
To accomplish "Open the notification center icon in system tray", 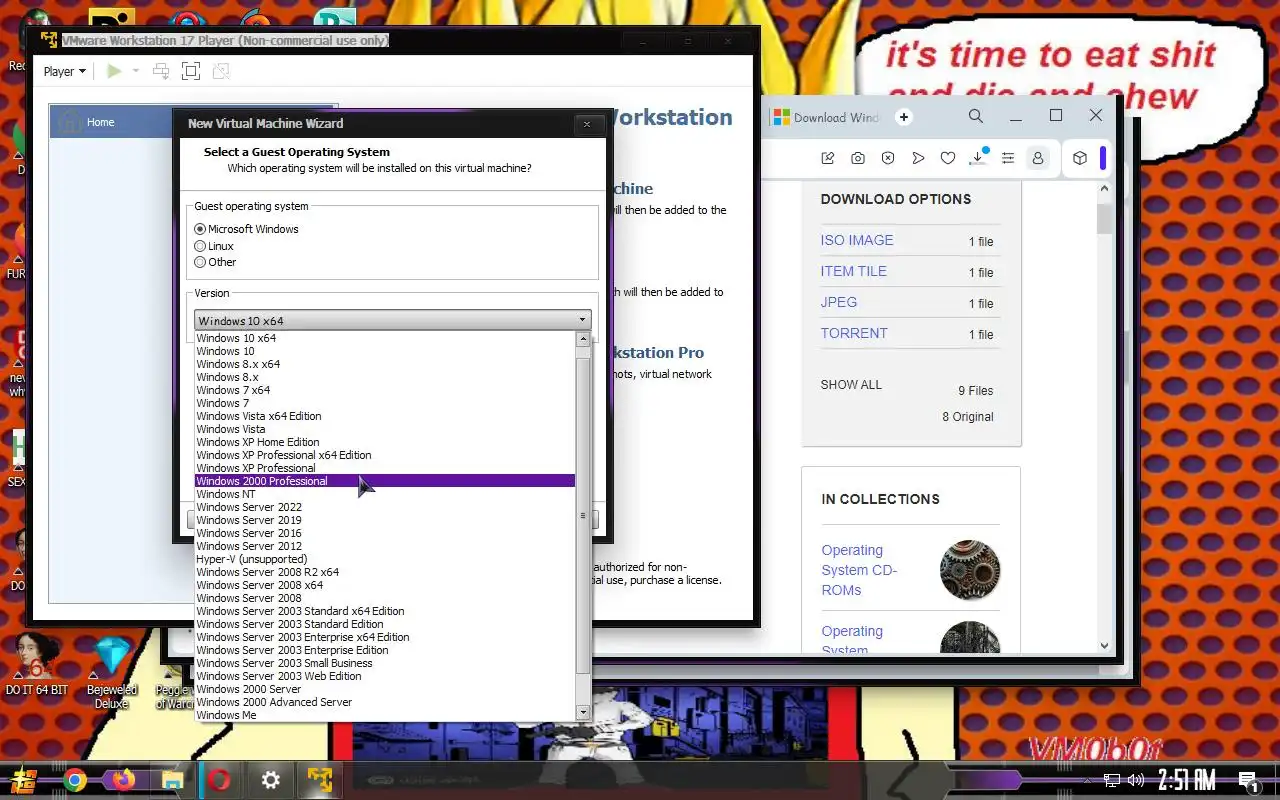I will click(1248, 780).
